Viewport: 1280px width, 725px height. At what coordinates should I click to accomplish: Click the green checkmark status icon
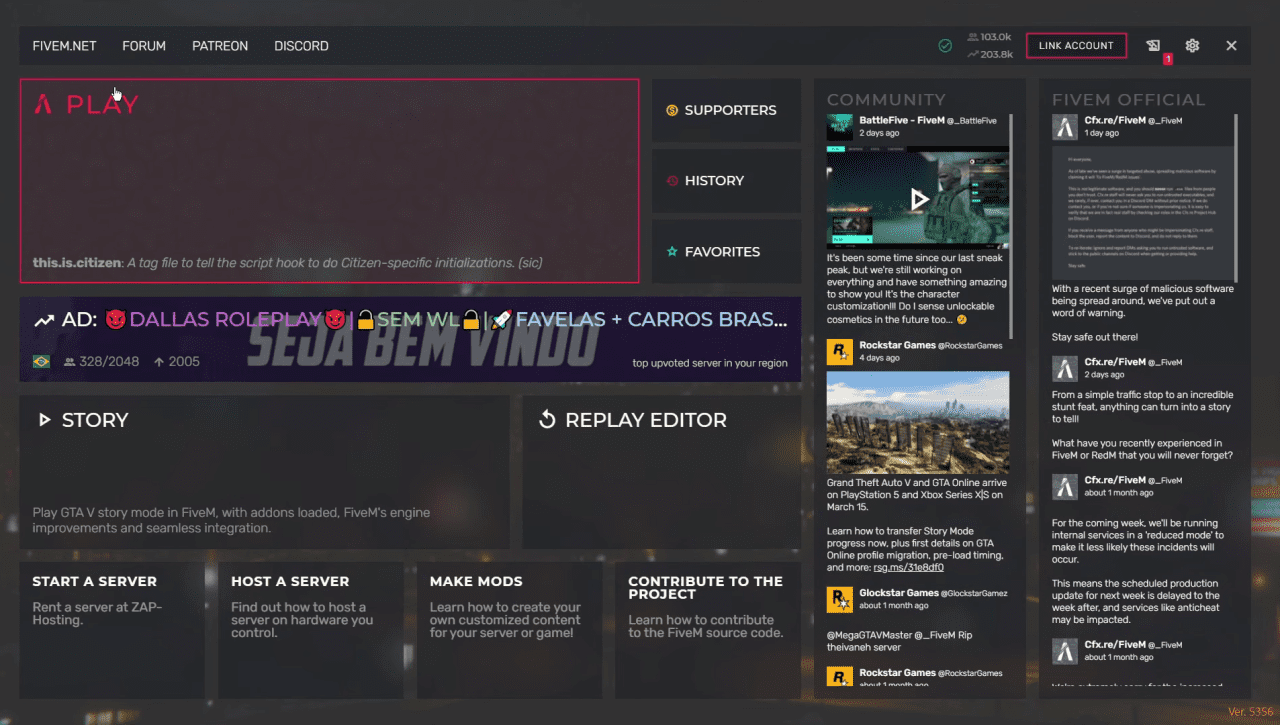click(945, 46)
